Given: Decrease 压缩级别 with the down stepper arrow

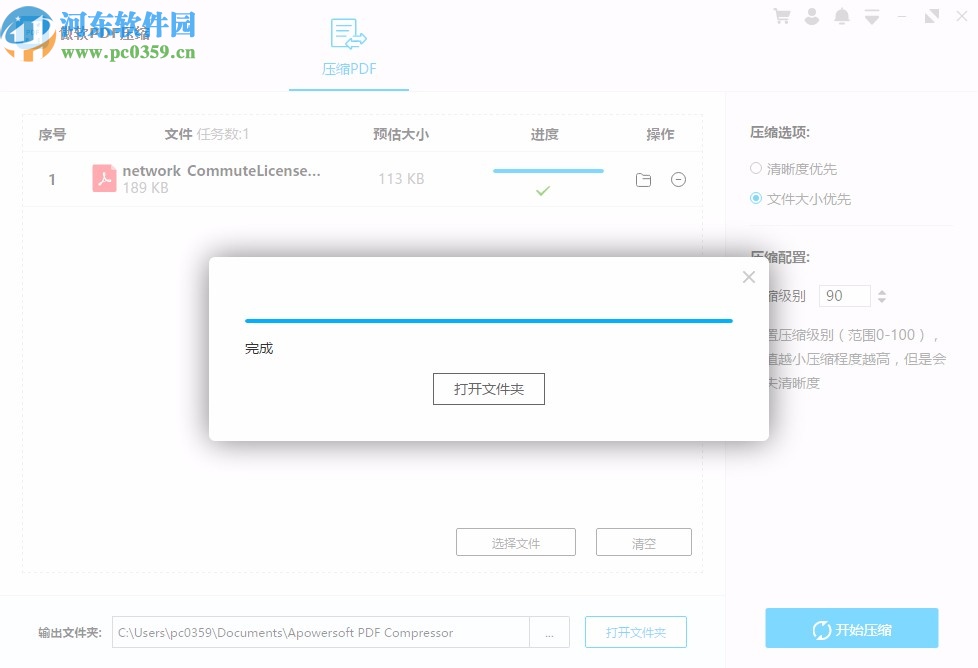Looking at the screenshot, I should click(881, 301).
